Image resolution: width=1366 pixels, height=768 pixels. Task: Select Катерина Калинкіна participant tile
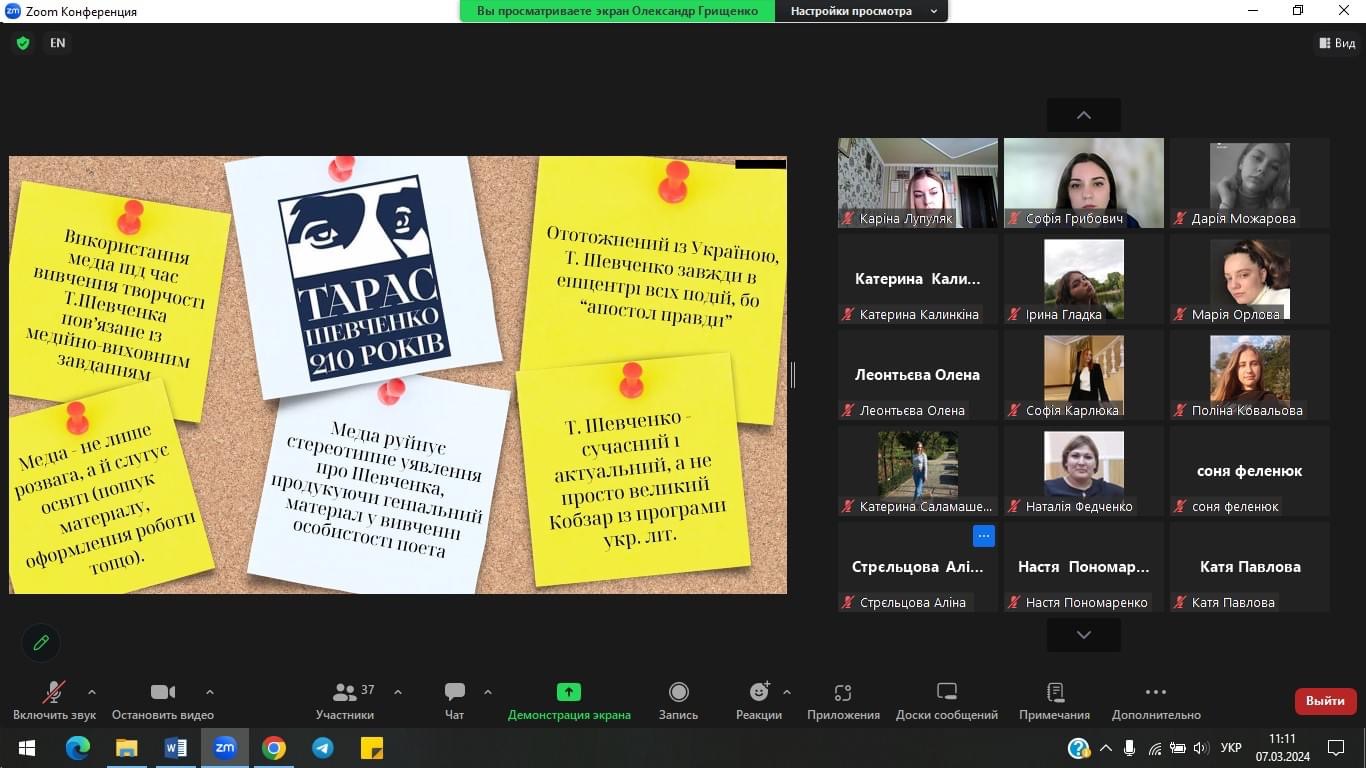tap(918, 279)
